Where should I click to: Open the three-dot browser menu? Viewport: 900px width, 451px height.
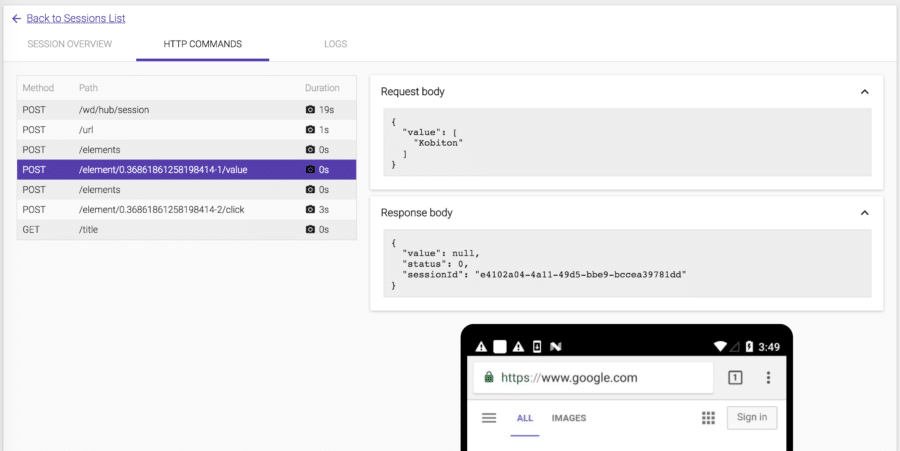(768, 378)
